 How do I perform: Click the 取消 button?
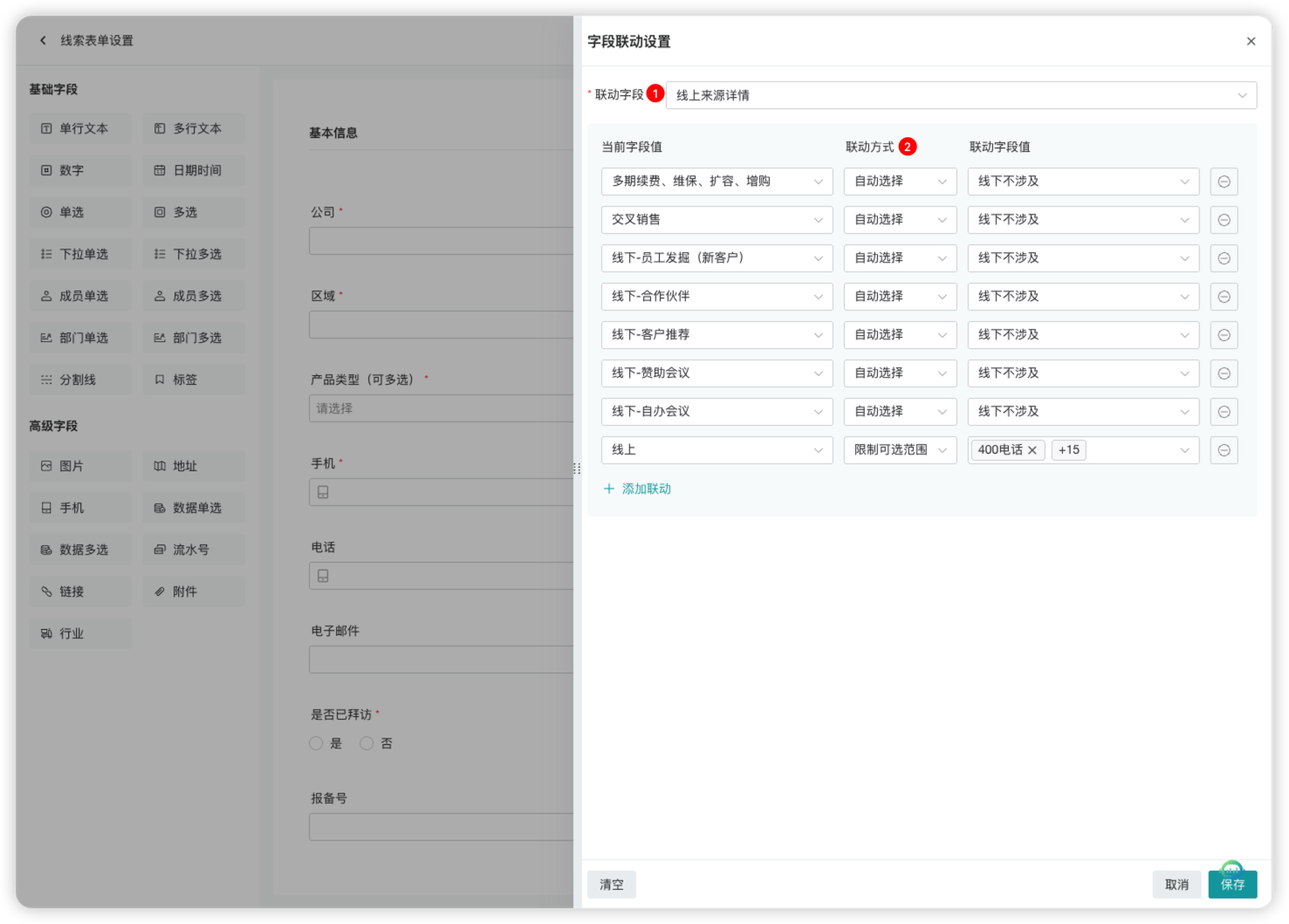1176,884
